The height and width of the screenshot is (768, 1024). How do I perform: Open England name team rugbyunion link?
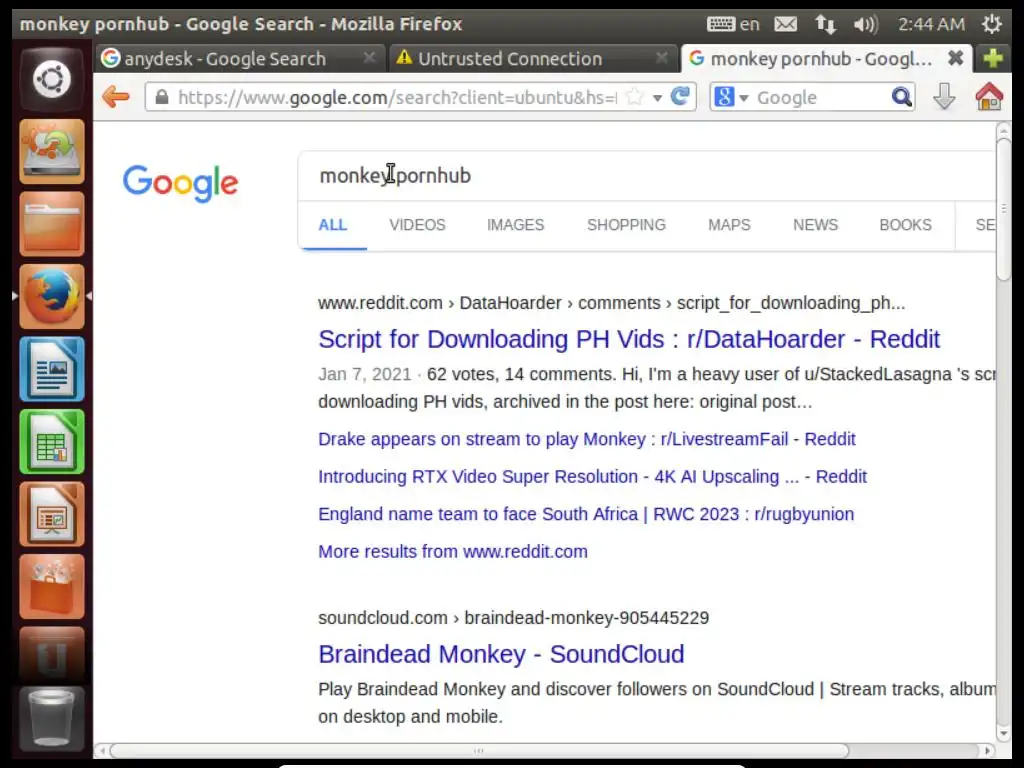coord(586,514)
